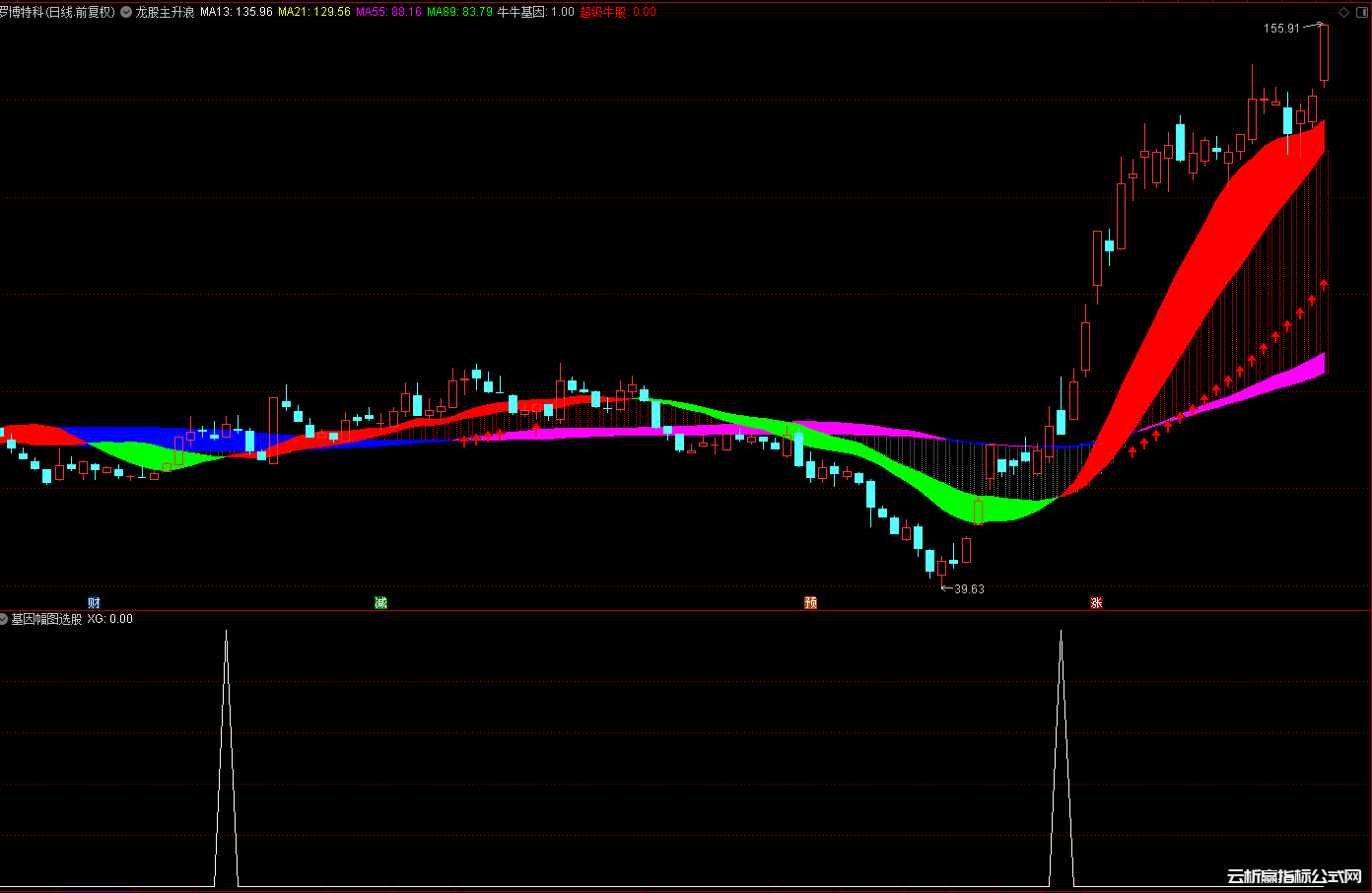
Task: Click the 财 event marker icon
Action: pyautogui.click(x=94, y=602)
